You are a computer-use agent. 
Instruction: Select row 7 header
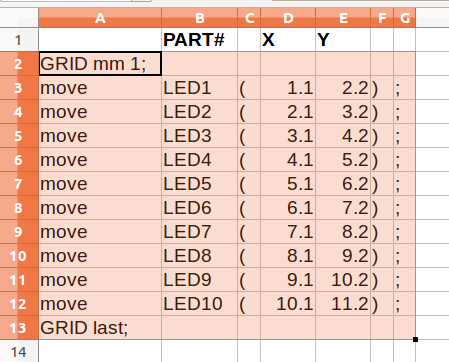[x=19, y=184]
